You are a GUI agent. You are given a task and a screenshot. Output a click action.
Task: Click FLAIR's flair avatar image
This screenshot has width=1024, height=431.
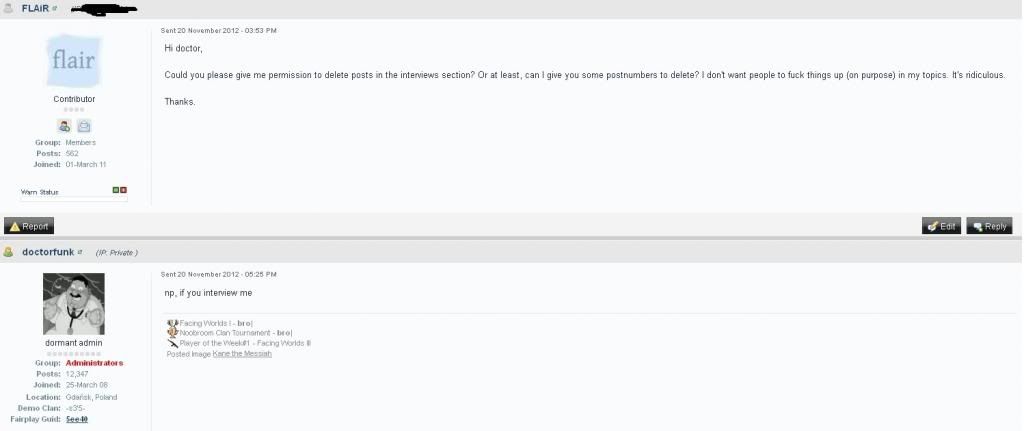coord(73,63)
